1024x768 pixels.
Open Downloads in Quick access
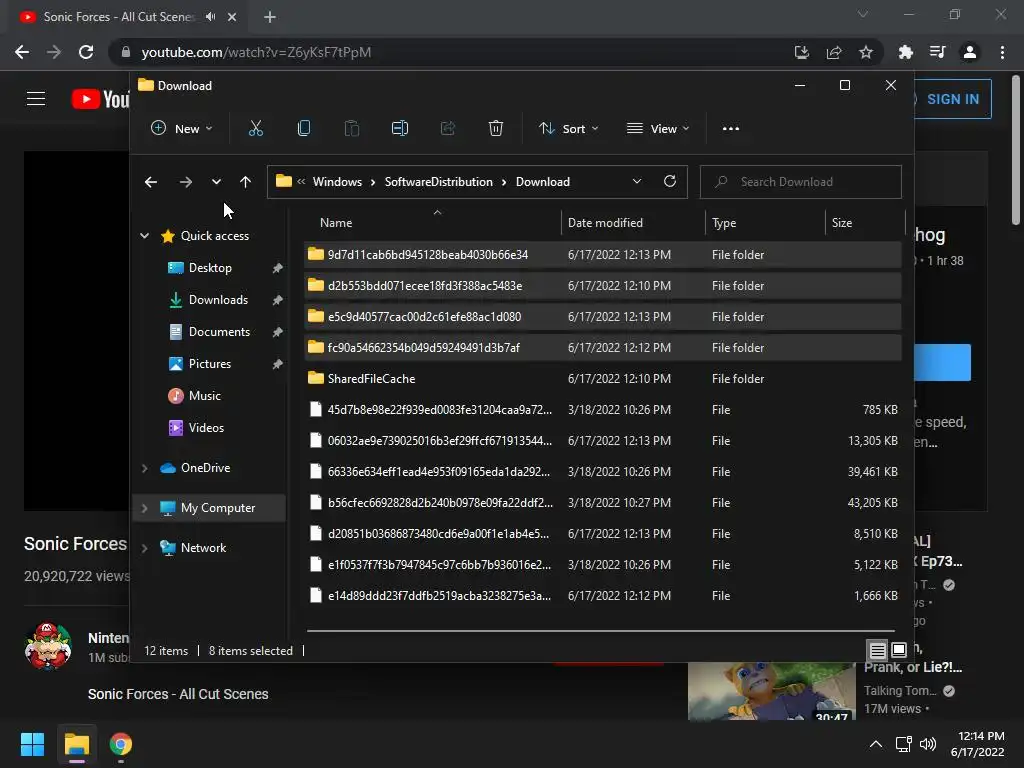(218, 300)
